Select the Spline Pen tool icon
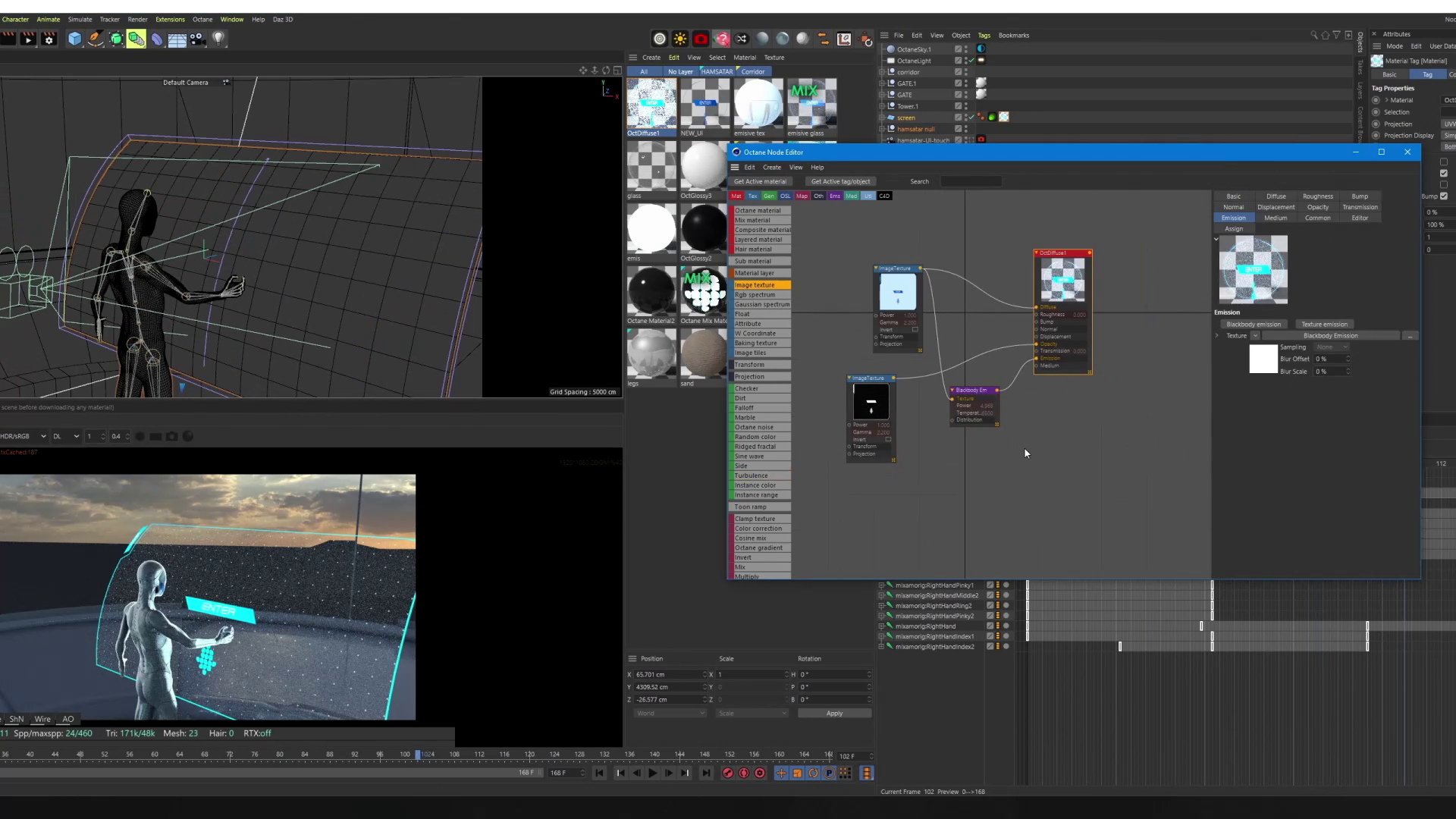Viewport: 1456px width, 819px height. [96, 39]
